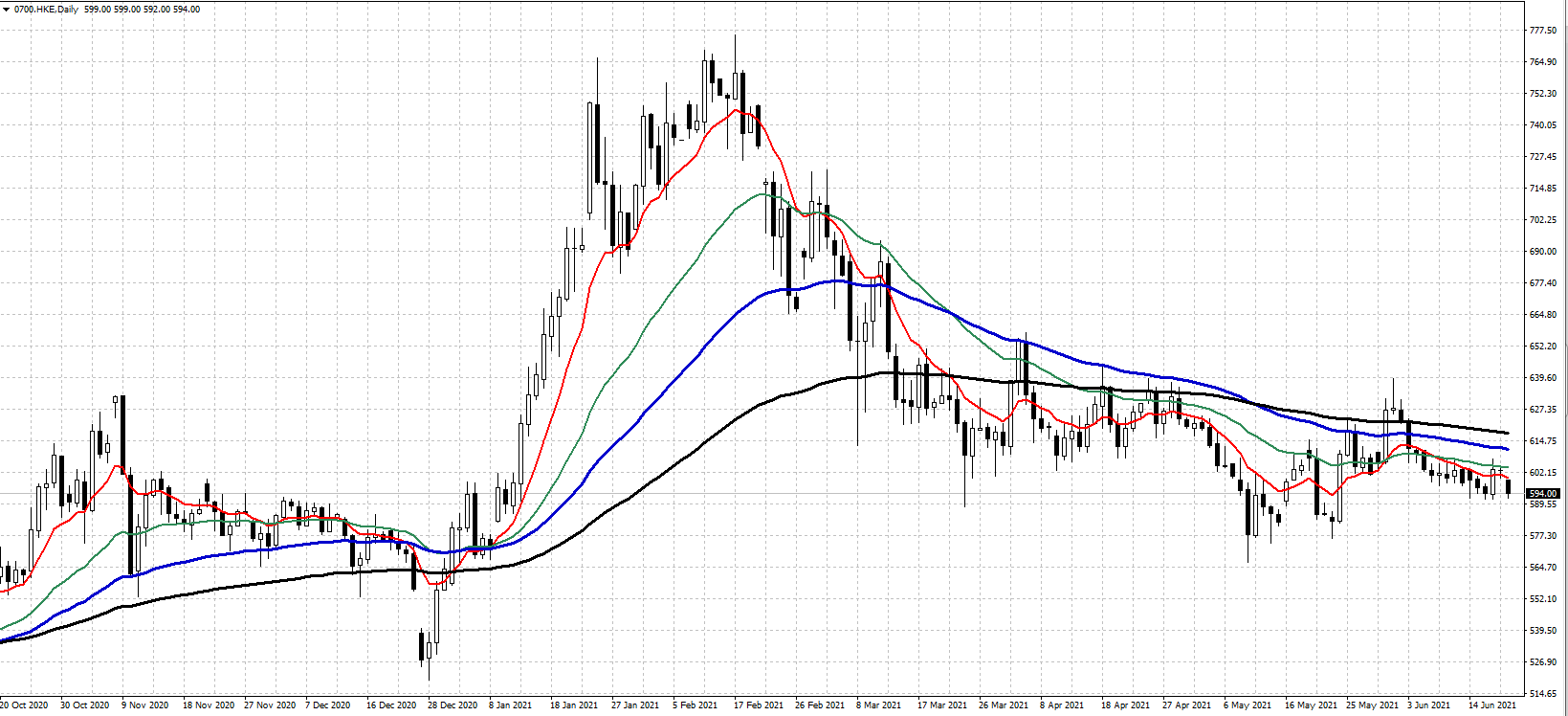The image size is (1568, 716).
Task: Click the current price tag 594.00 on price axis
Action: click(1543, 494)
